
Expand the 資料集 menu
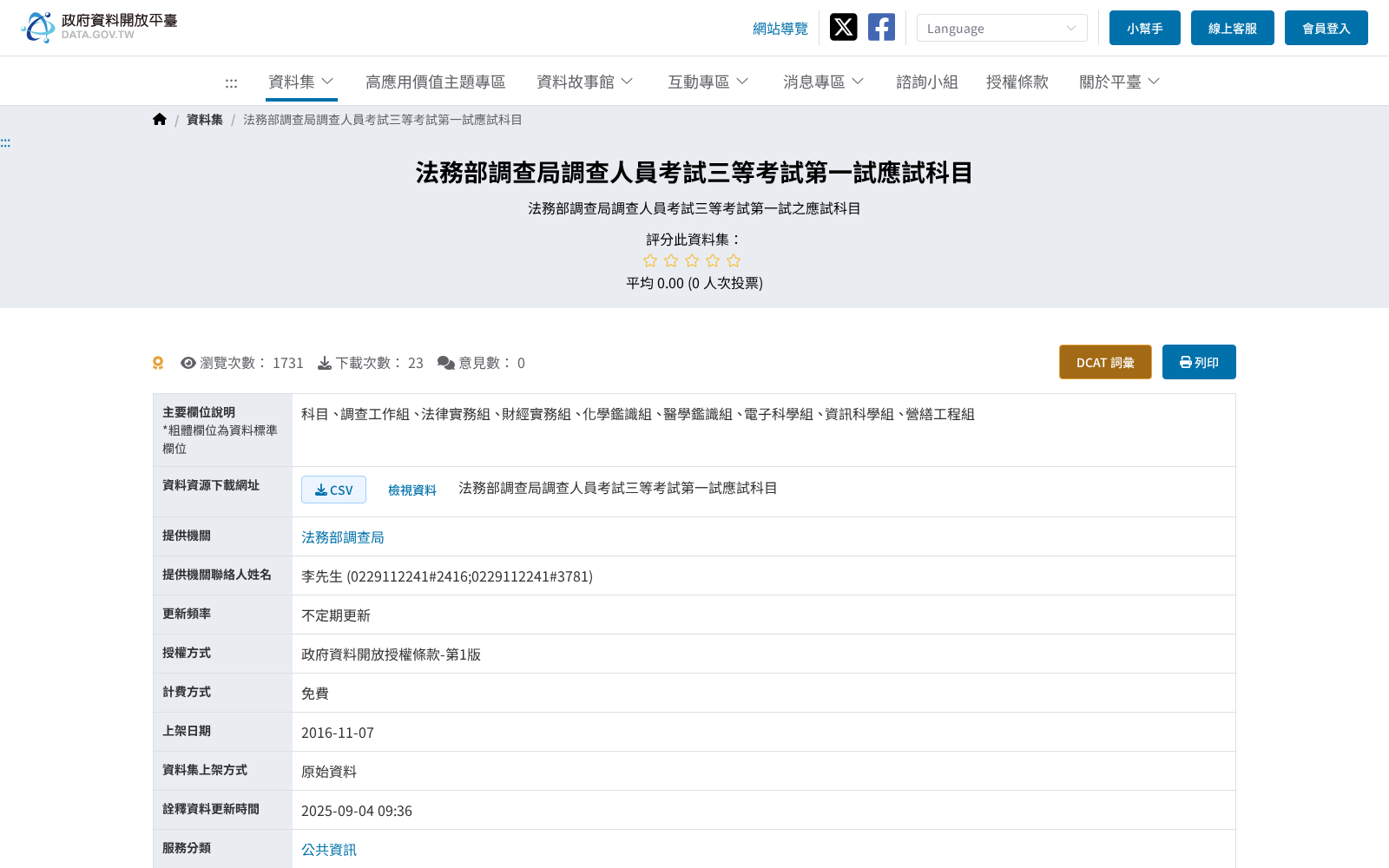[301, 82]
